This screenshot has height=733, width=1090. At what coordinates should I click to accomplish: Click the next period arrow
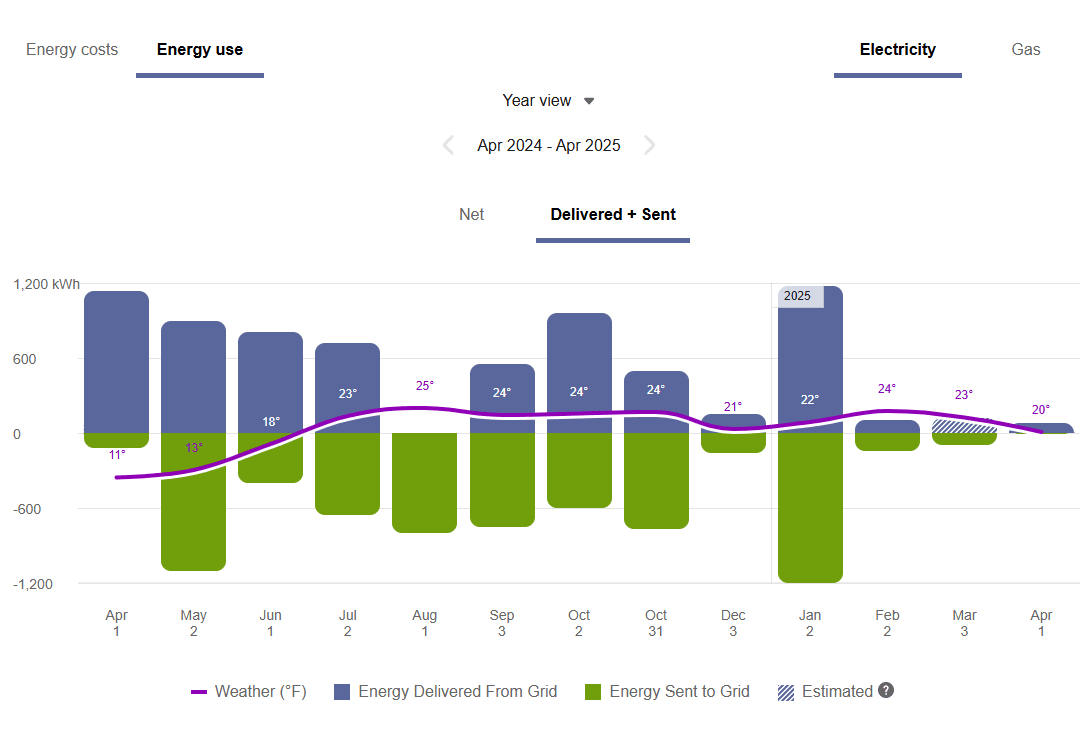(650, 145)
